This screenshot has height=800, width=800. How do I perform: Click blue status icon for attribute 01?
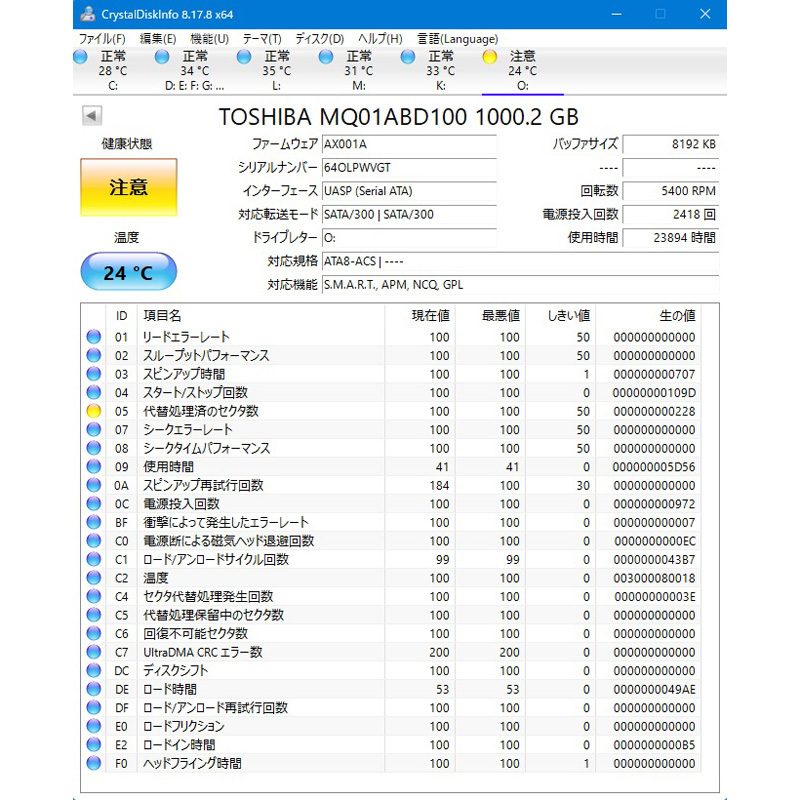pyautogui.click(x=94, y=337)
